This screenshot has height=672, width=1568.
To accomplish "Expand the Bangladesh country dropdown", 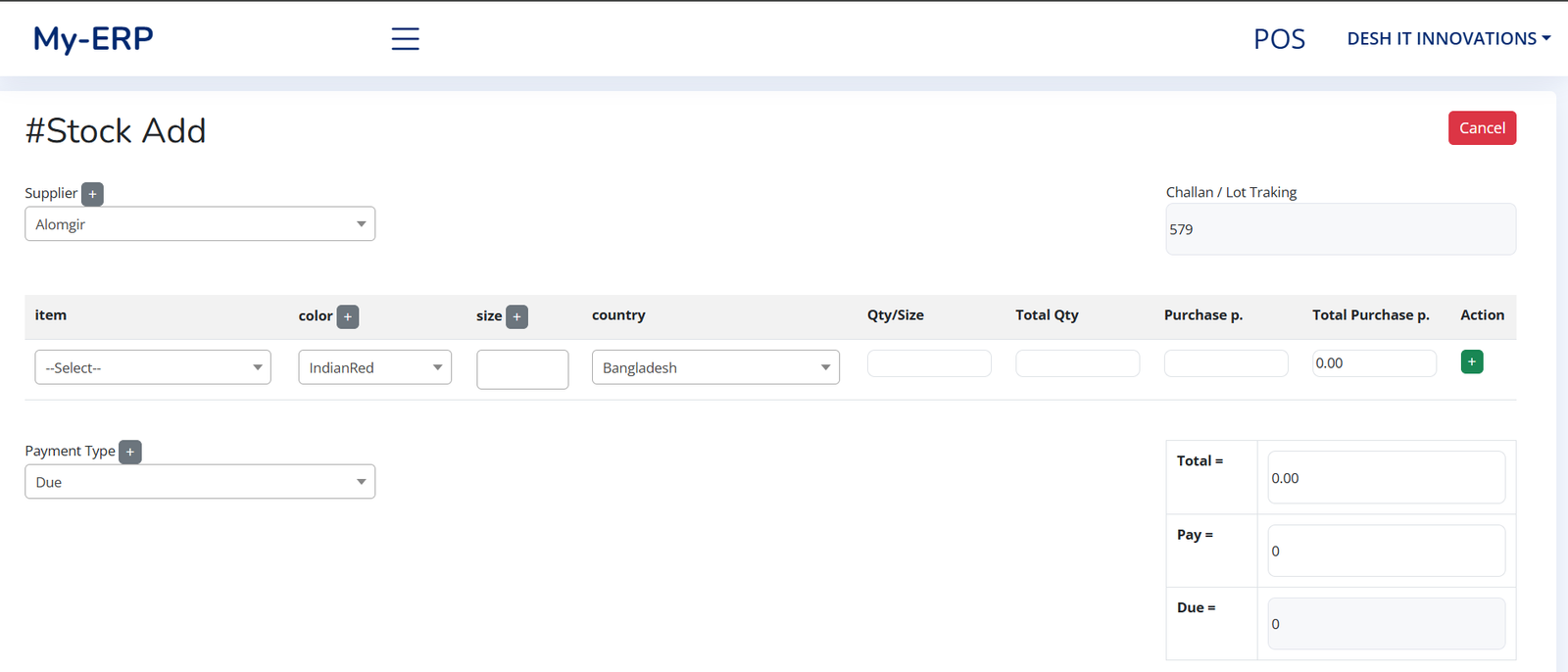I will coord(715,367).
